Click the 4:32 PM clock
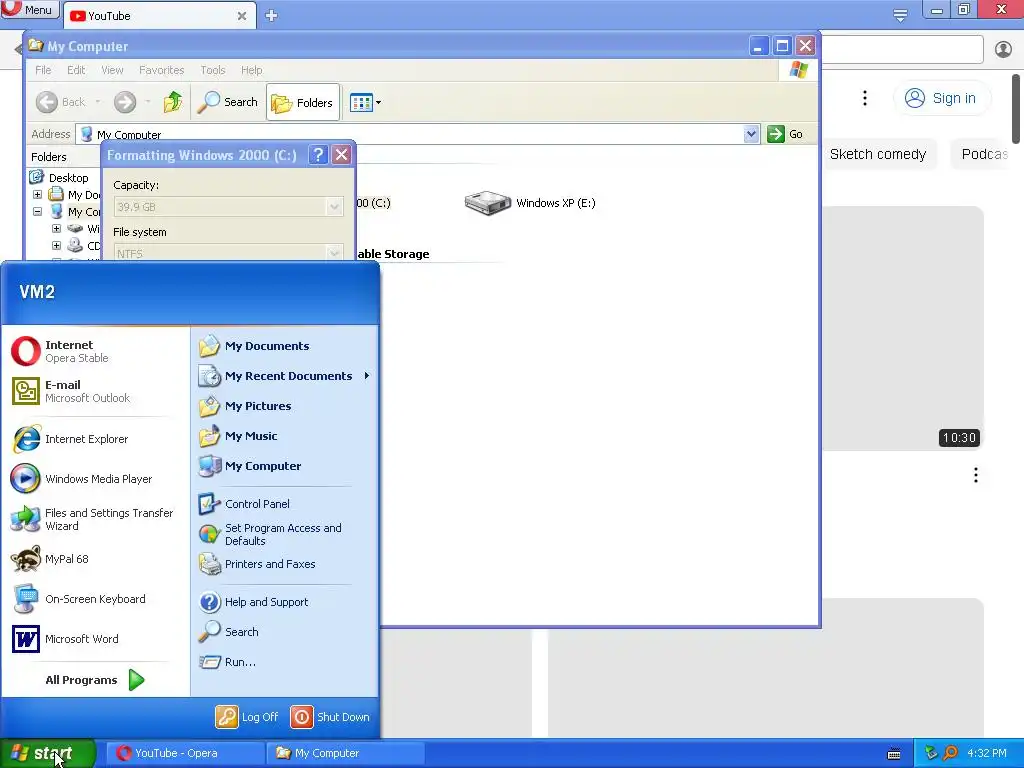 pyautogui.click(x=987, y=753)
